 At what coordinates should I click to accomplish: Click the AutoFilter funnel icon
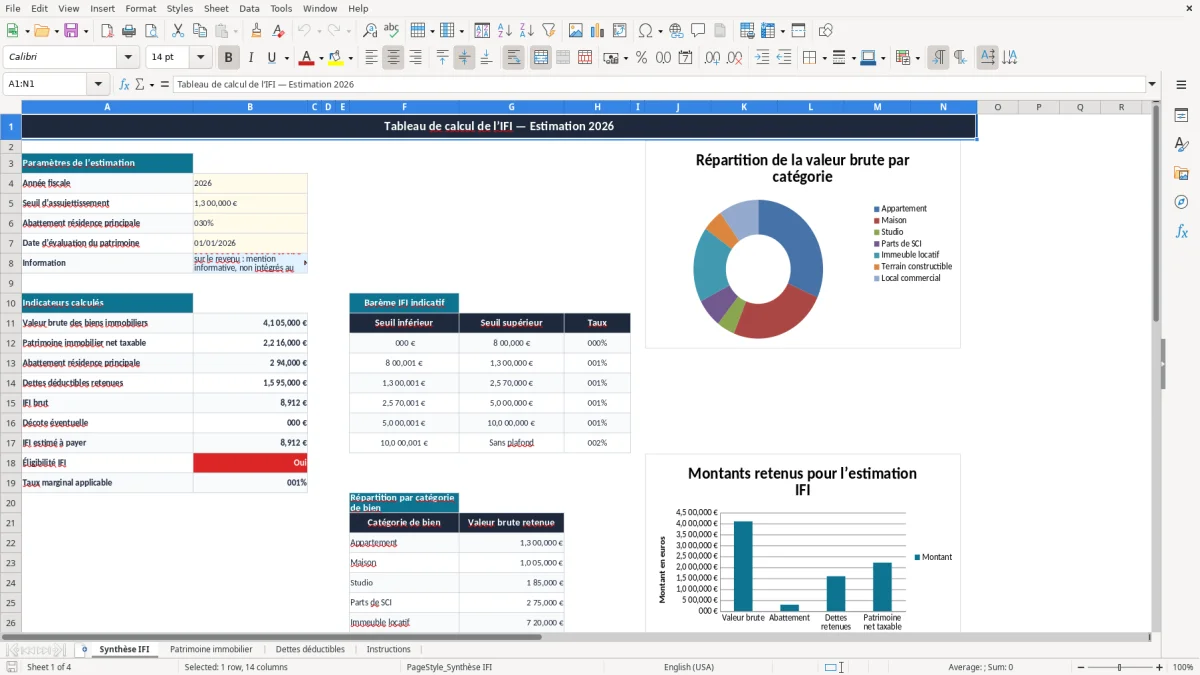pyautogui.click(x=548, y=31)
